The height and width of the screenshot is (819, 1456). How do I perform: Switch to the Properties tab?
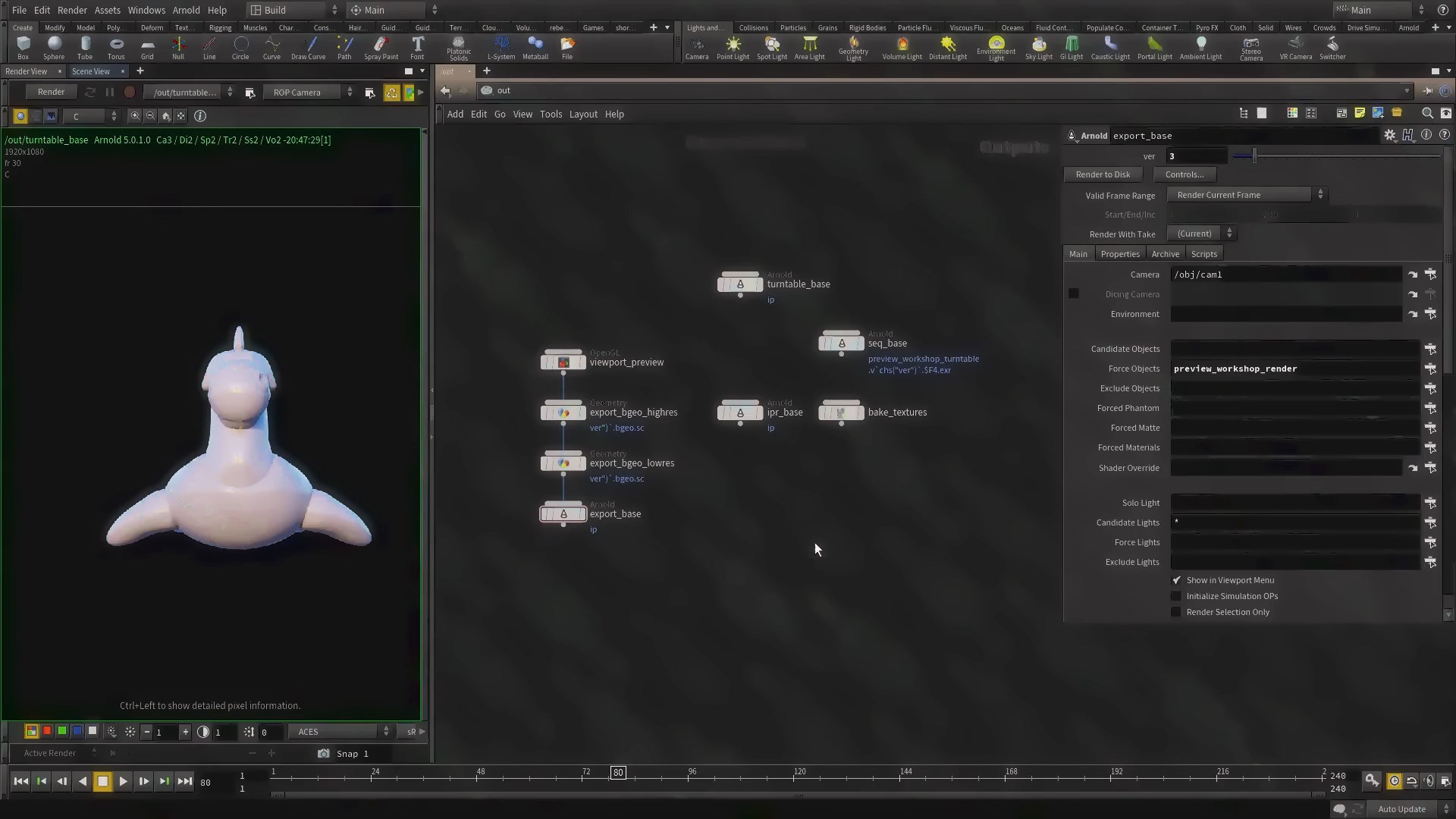click(1119, 254)
